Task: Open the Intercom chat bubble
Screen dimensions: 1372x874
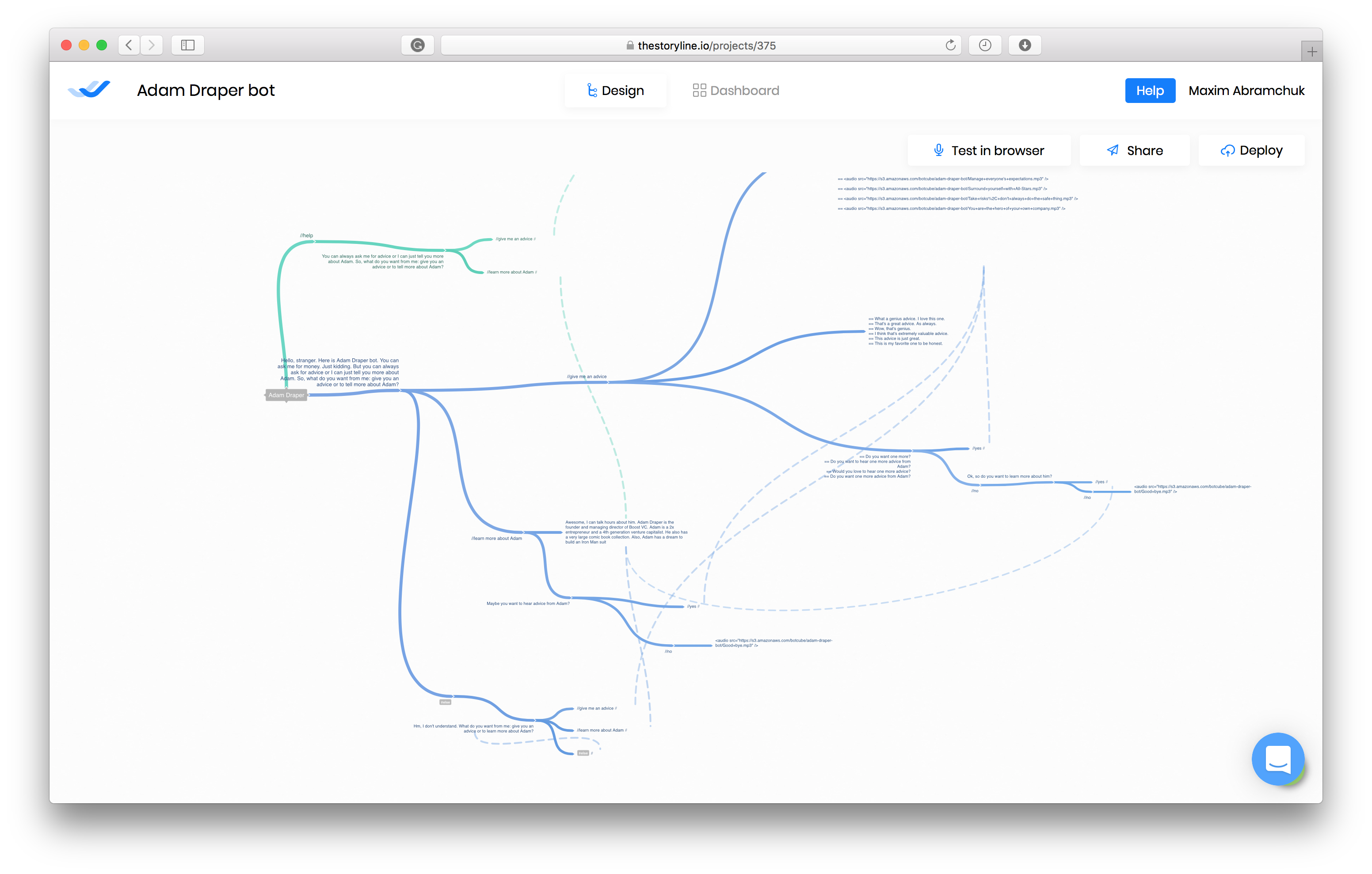Action: (1277, 758)
